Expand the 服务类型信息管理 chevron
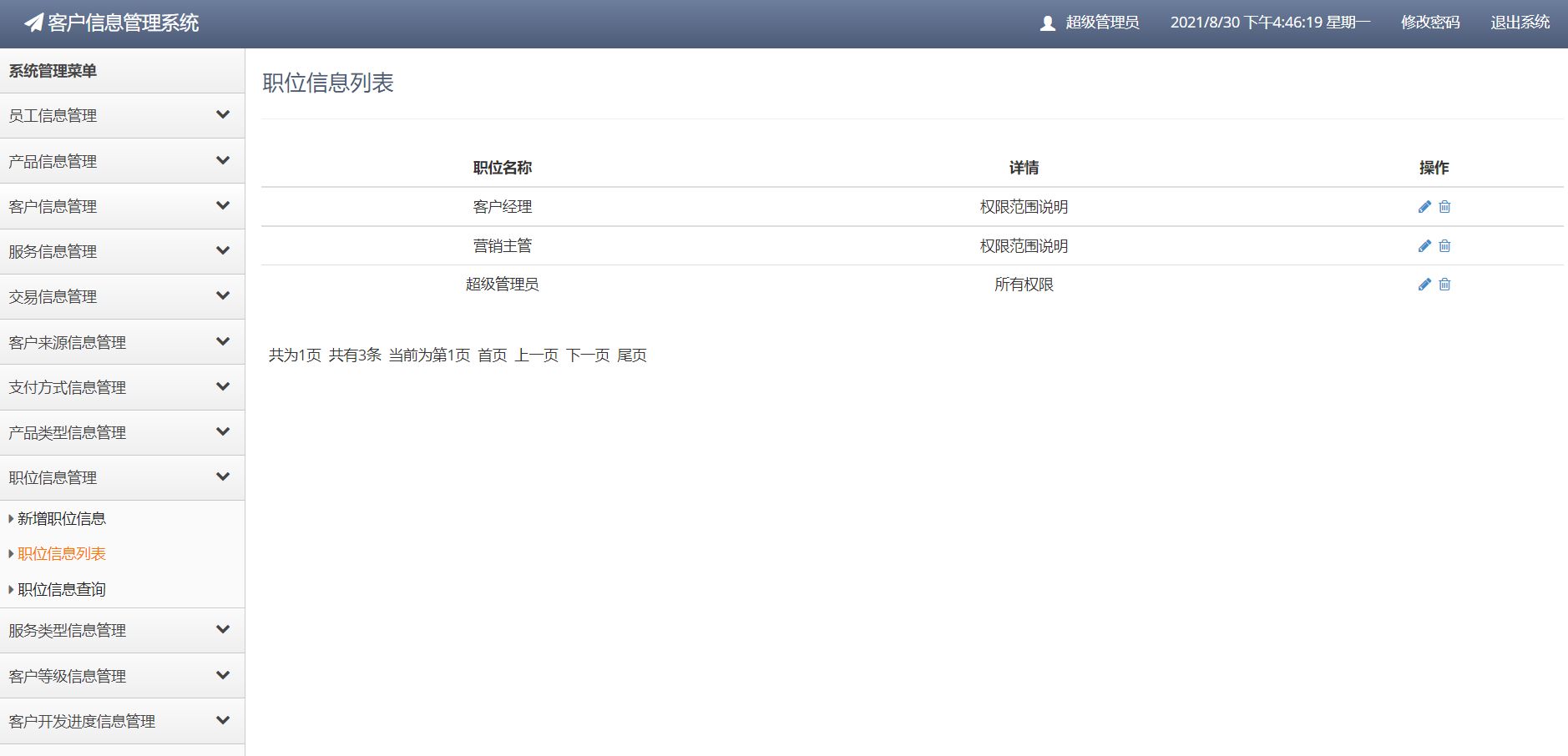This screenshot has width=1568, height=756. [223, 629]
